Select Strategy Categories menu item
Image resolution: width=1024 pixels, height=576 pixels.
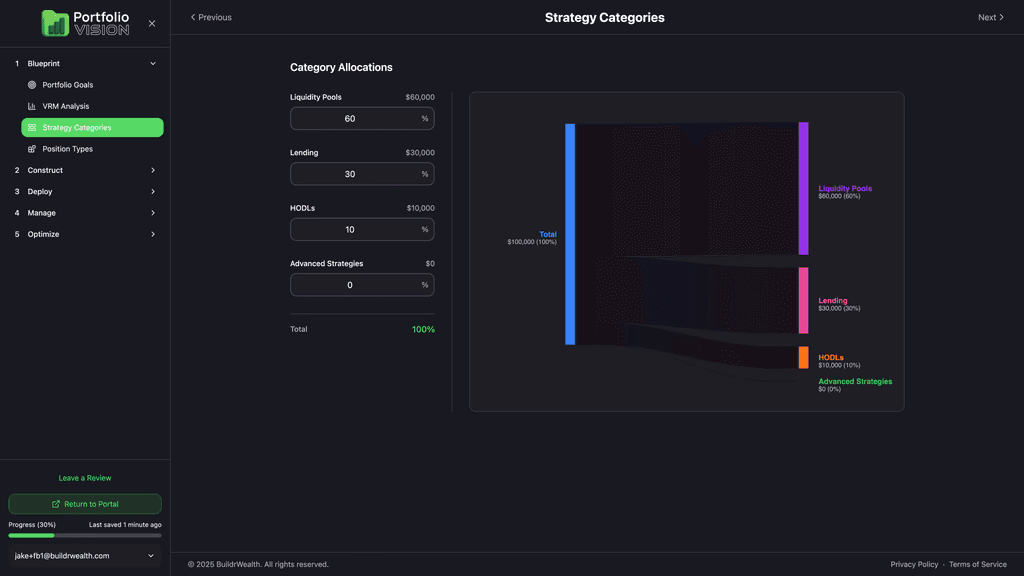[92, 127]
